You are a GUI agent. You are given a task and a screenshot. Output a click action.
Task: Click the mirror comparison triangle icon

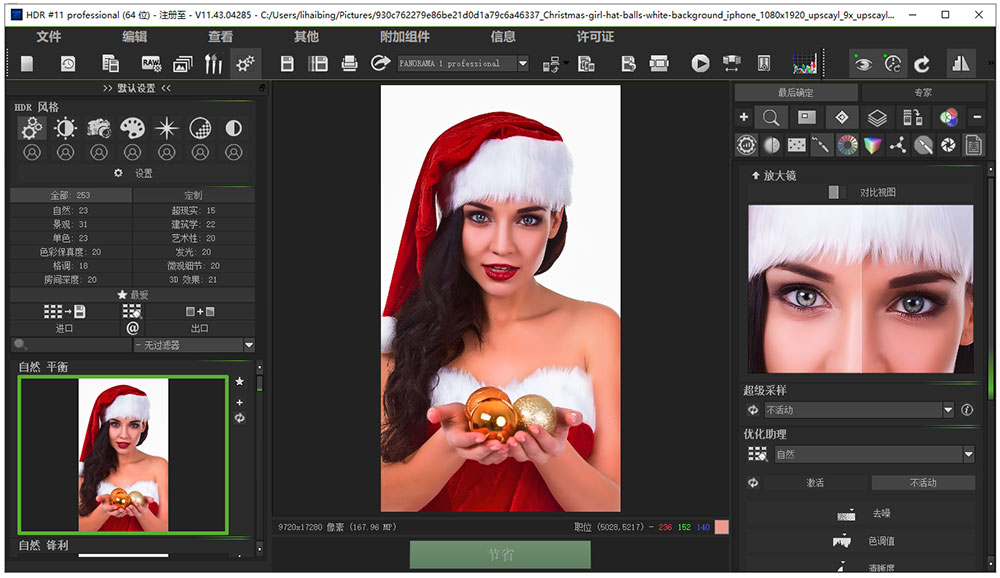pos(960,63)
